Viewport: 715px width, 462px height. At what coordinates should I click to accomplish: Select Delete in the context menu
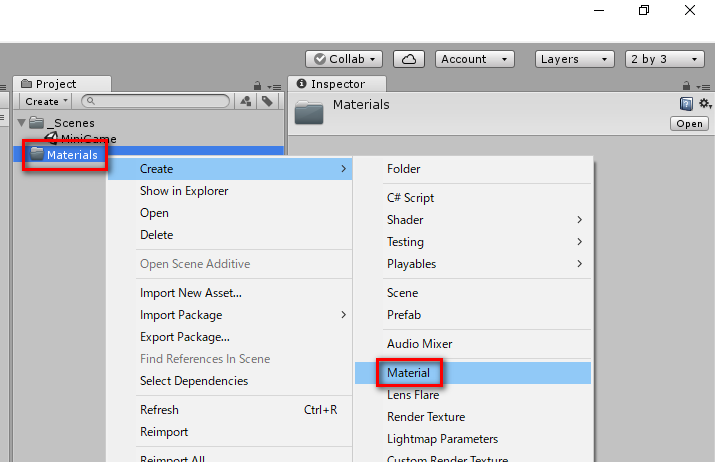pyautogui.click(x=230, y=234)
